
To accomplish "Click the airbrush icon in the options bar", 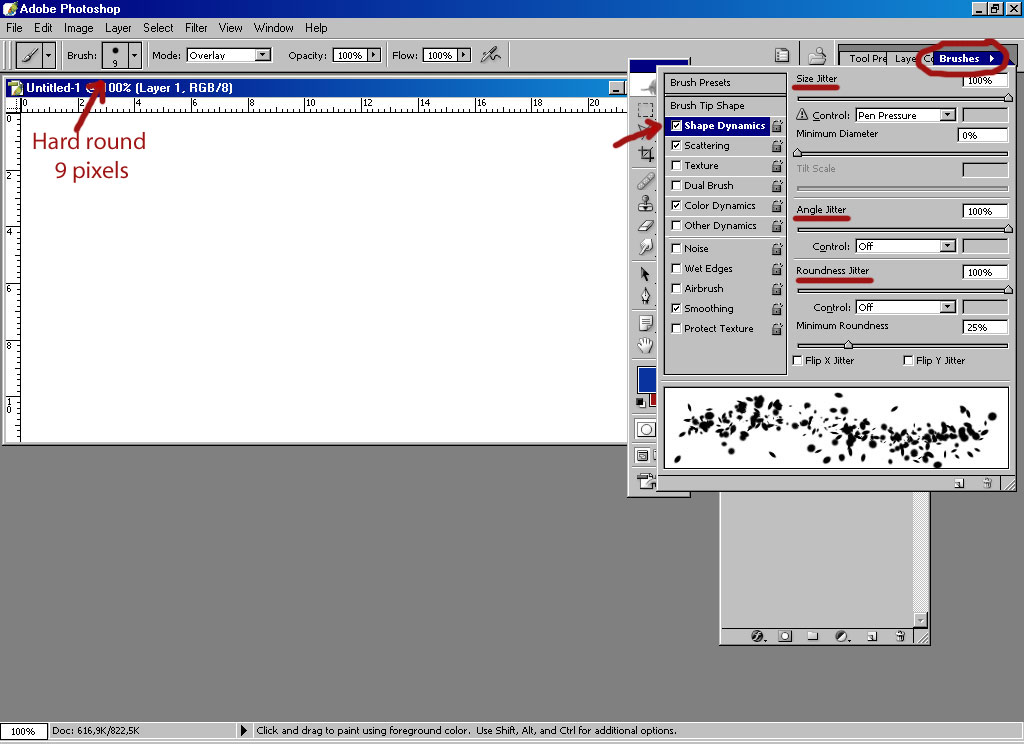I will 490,55.
